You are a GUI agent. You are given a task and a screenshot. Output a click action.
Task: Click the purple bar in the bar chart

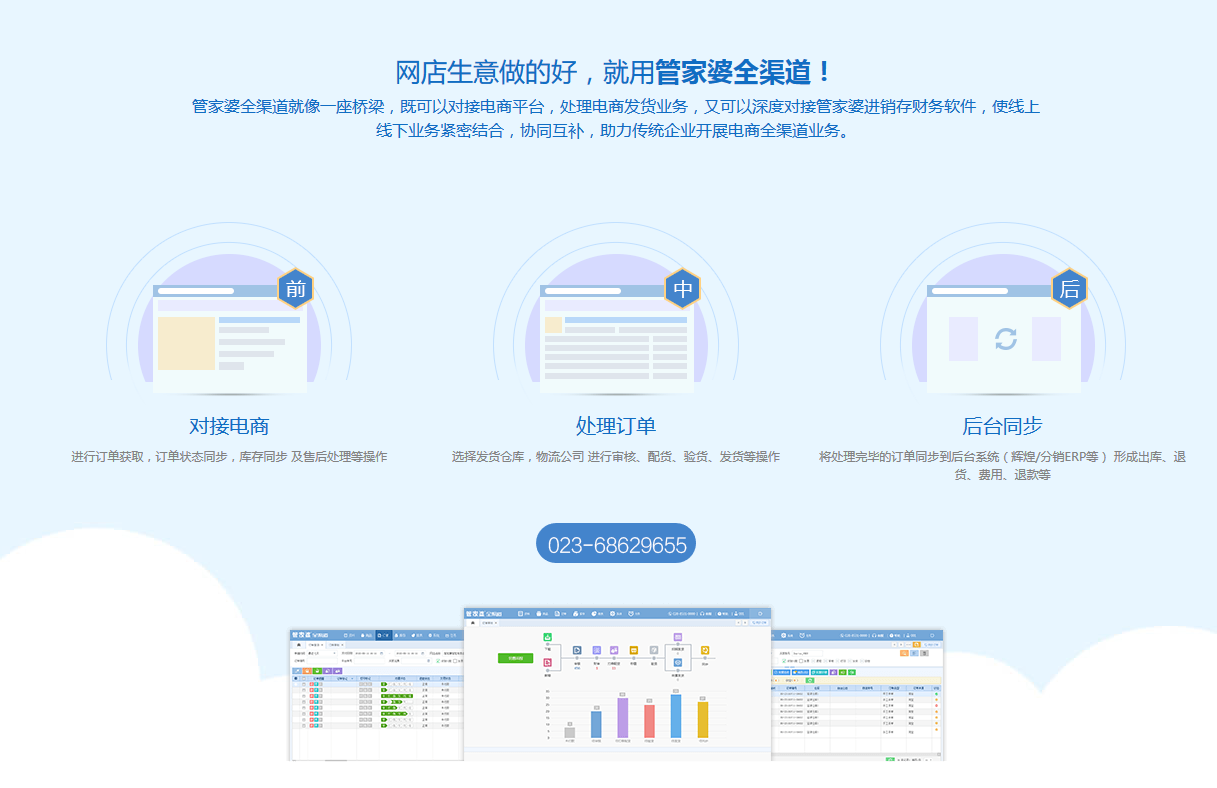tap(622, 717)
